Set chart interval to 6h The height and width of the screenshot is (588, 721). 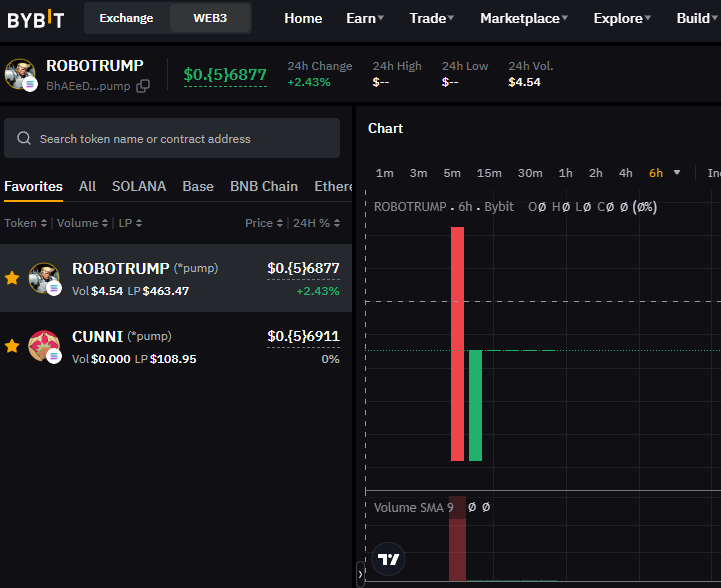pyautogui.click(x=656, y=173)
